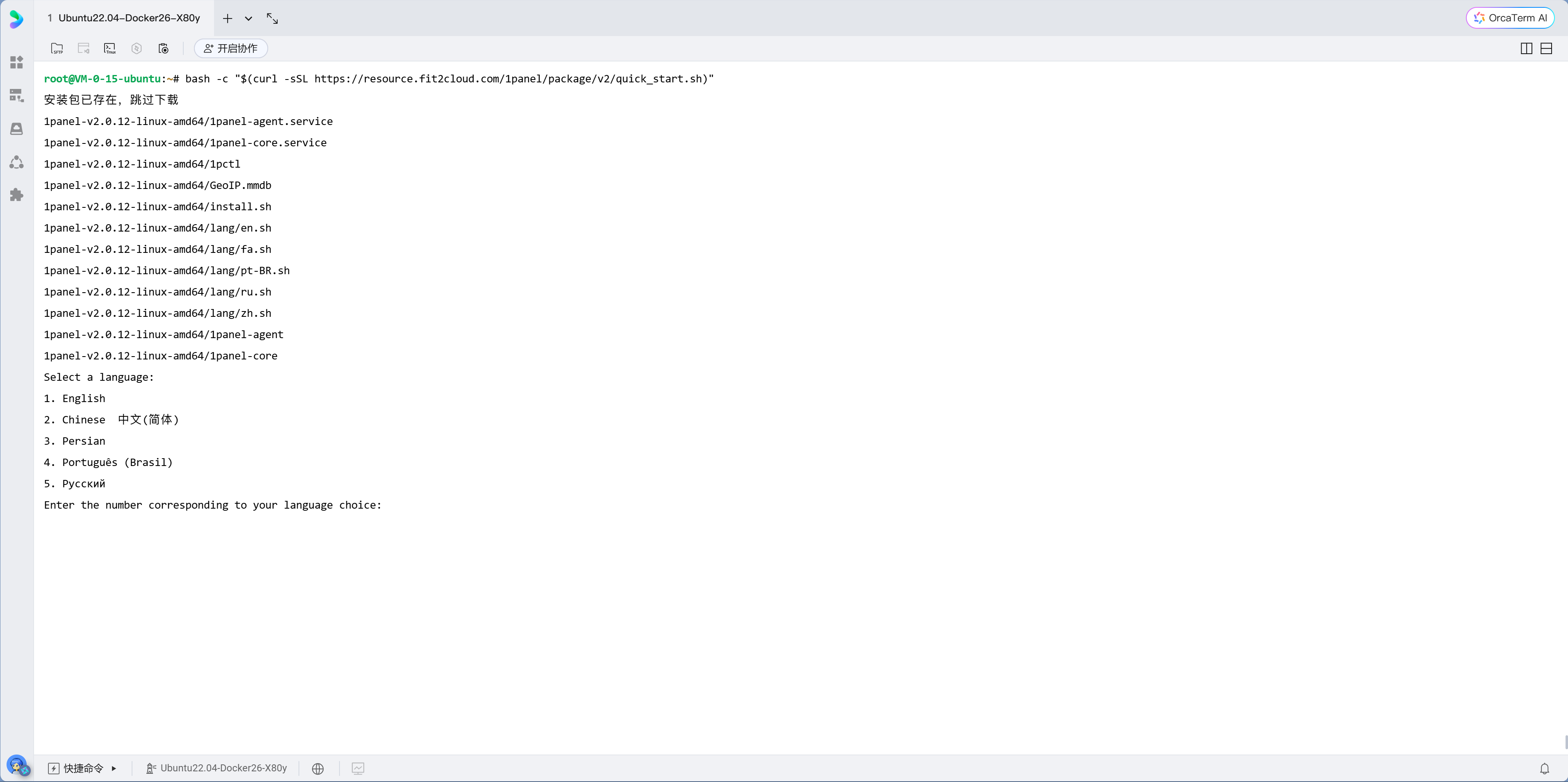Open the cloud storage sidebar panel

tap(16, 128)
